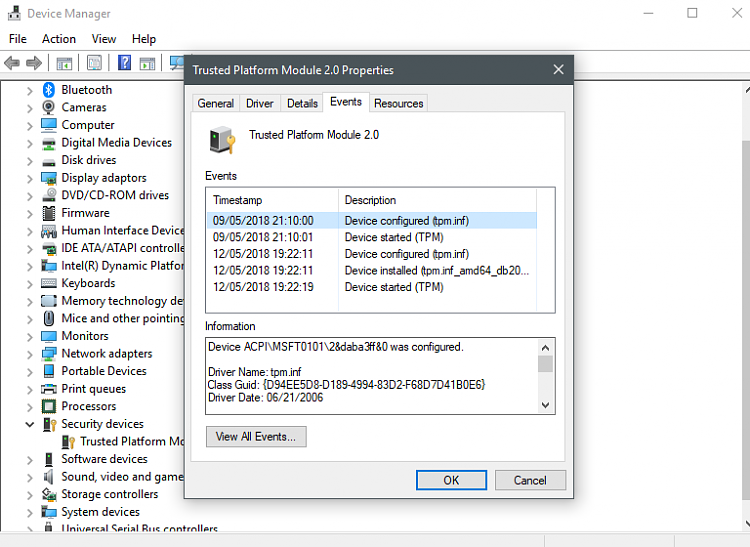The height and width of the screenshot is (547, 750).
Task: Click the Software devices icon
Action: coord(48,459)
